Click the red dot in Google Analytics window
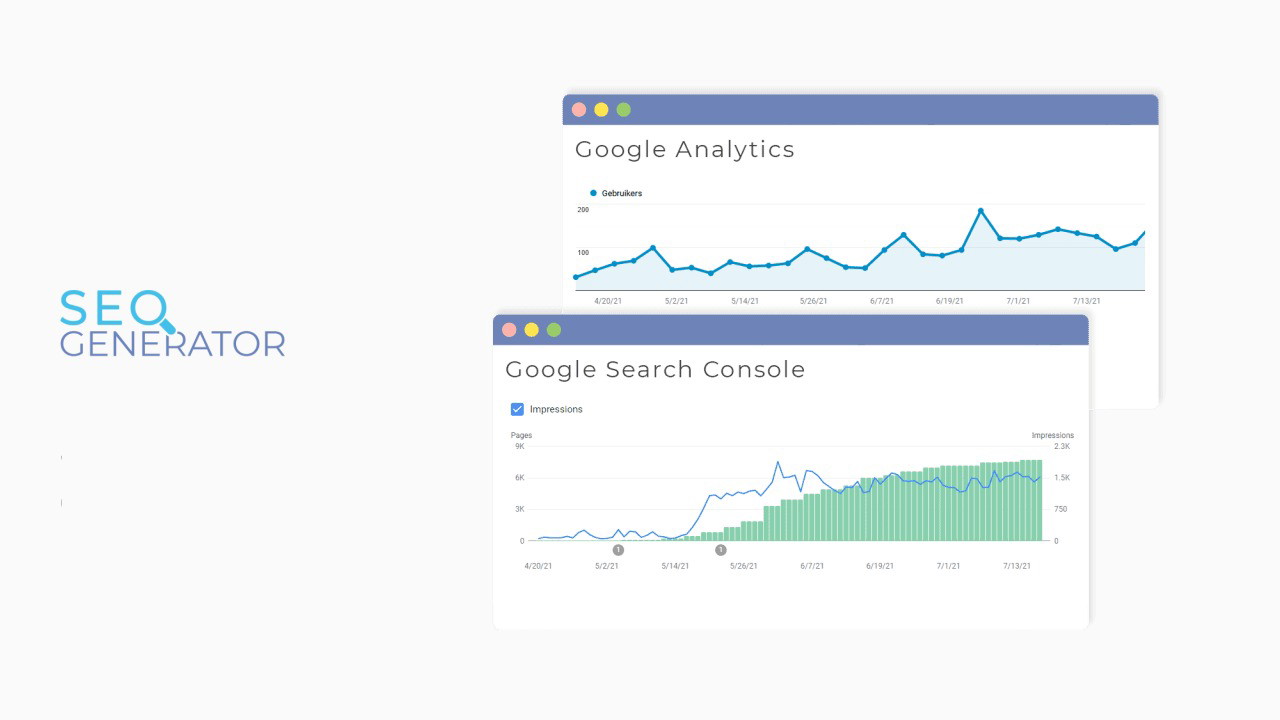The image size is (1280, 720). 579,110
